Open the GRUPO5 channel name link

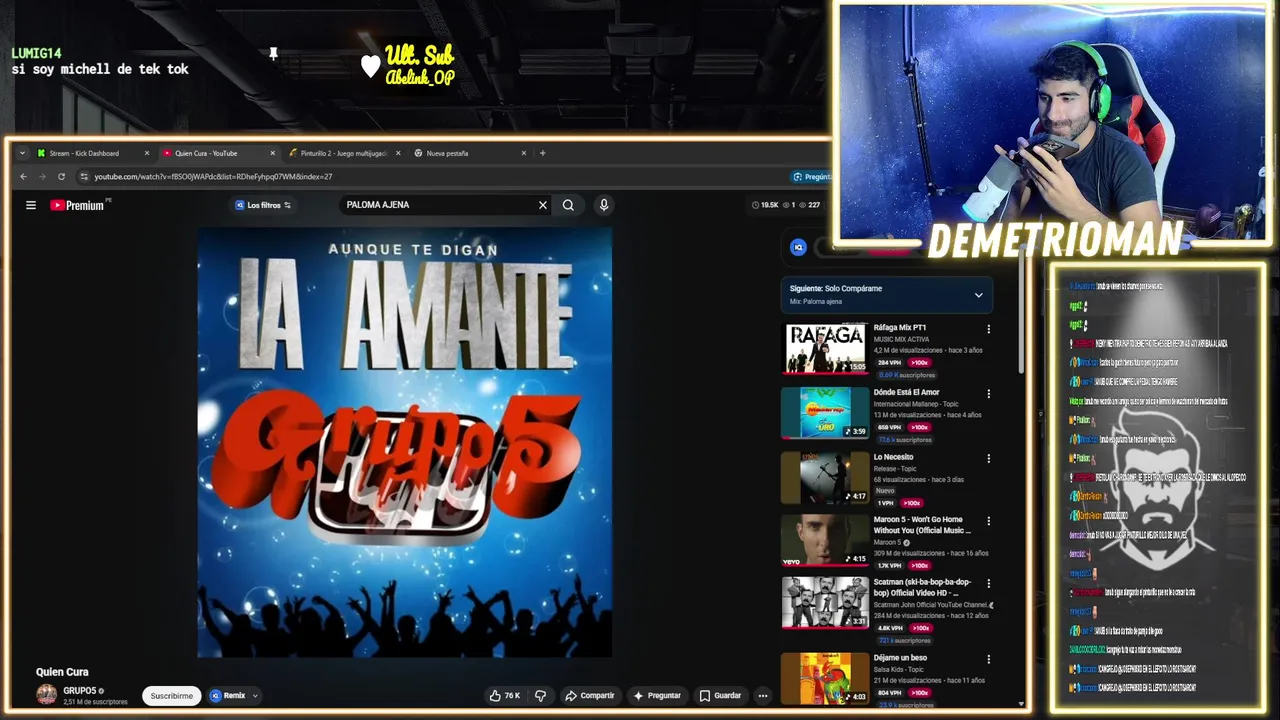point(80,691)
